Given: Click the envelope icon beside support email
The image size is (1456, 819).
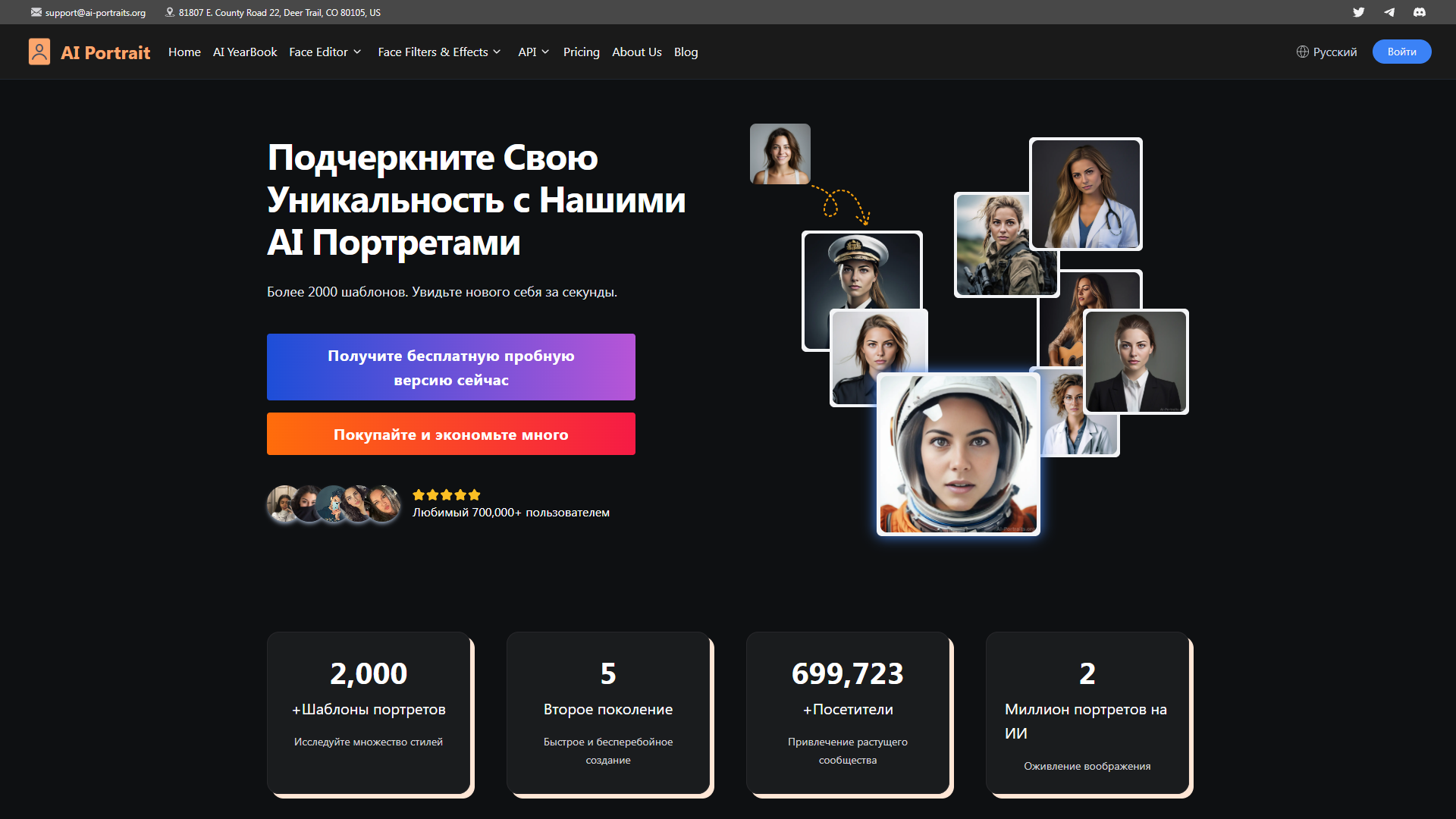Looking at the screenshot, I should click(36, 12).
